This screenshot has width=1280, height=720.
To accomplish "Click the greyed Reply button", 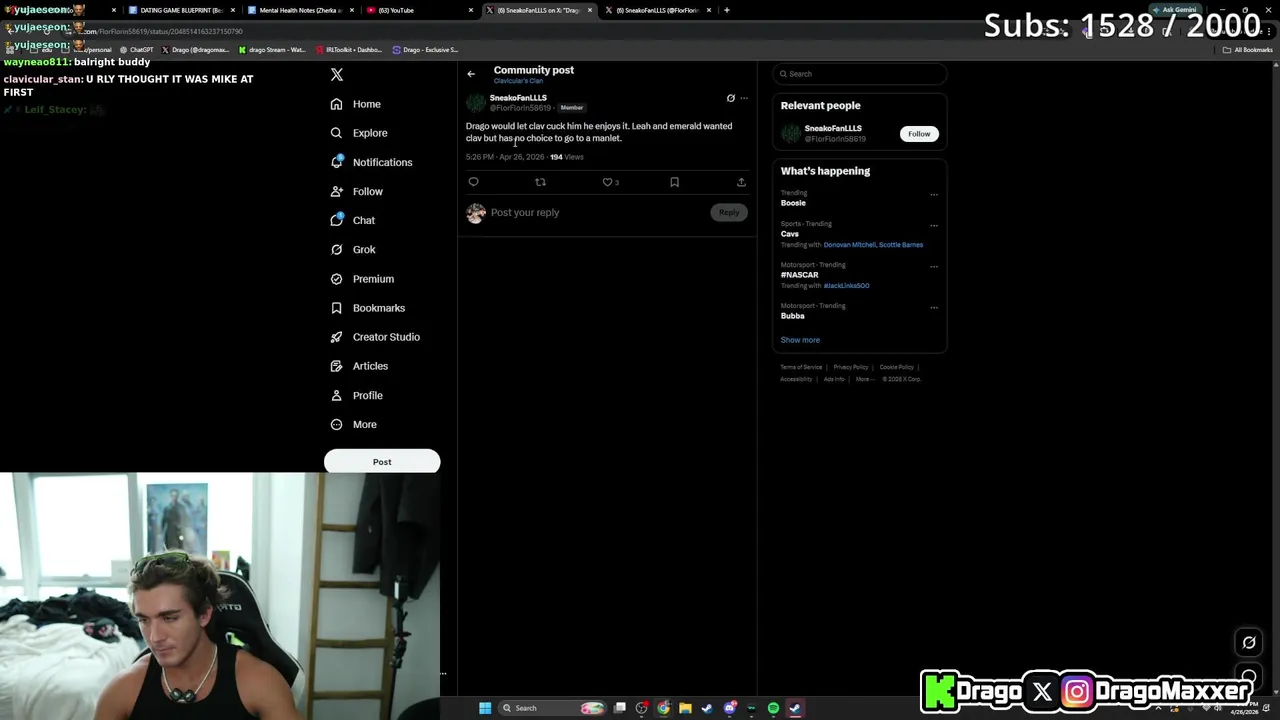I will [729, 212].
